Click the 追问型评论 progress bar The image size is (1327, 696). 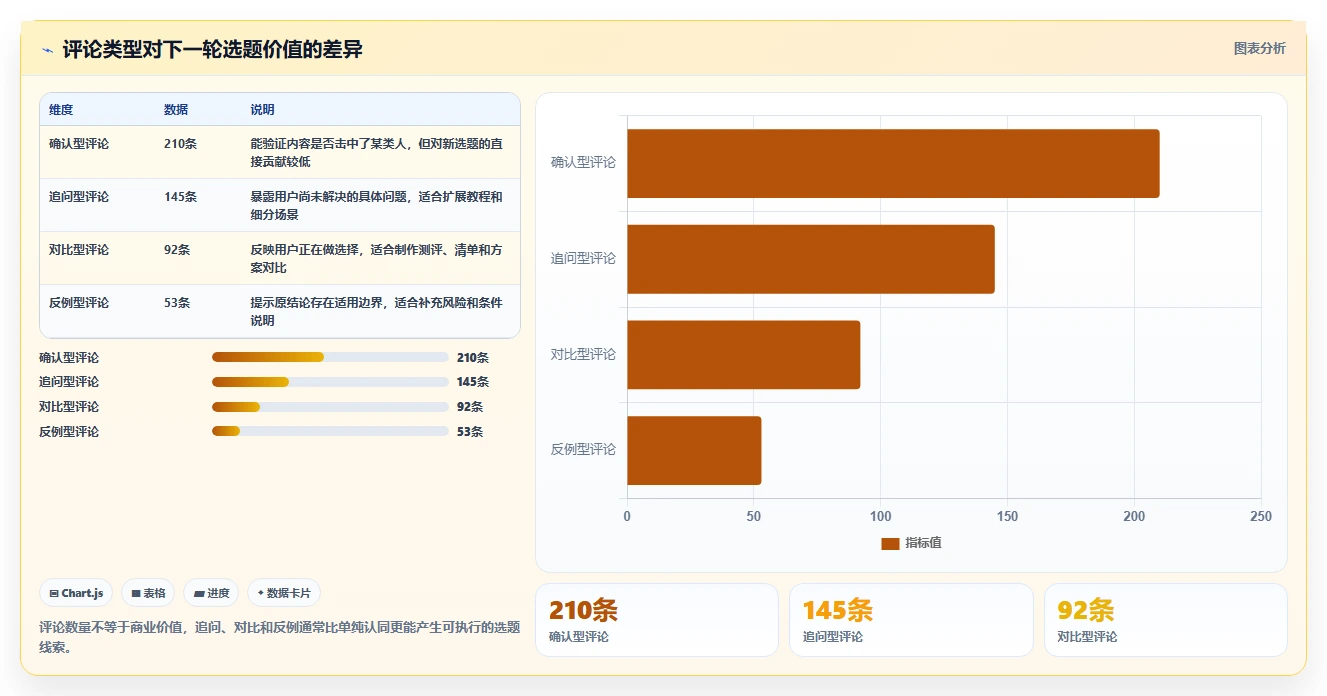(x=330, y=382)
